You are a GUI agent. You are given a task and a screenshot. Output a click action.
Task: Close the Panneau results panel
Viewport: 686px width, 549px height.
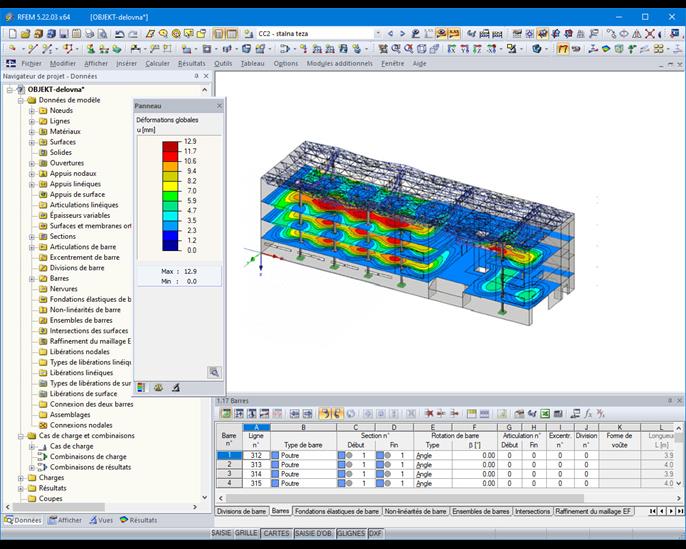[220, 106]
